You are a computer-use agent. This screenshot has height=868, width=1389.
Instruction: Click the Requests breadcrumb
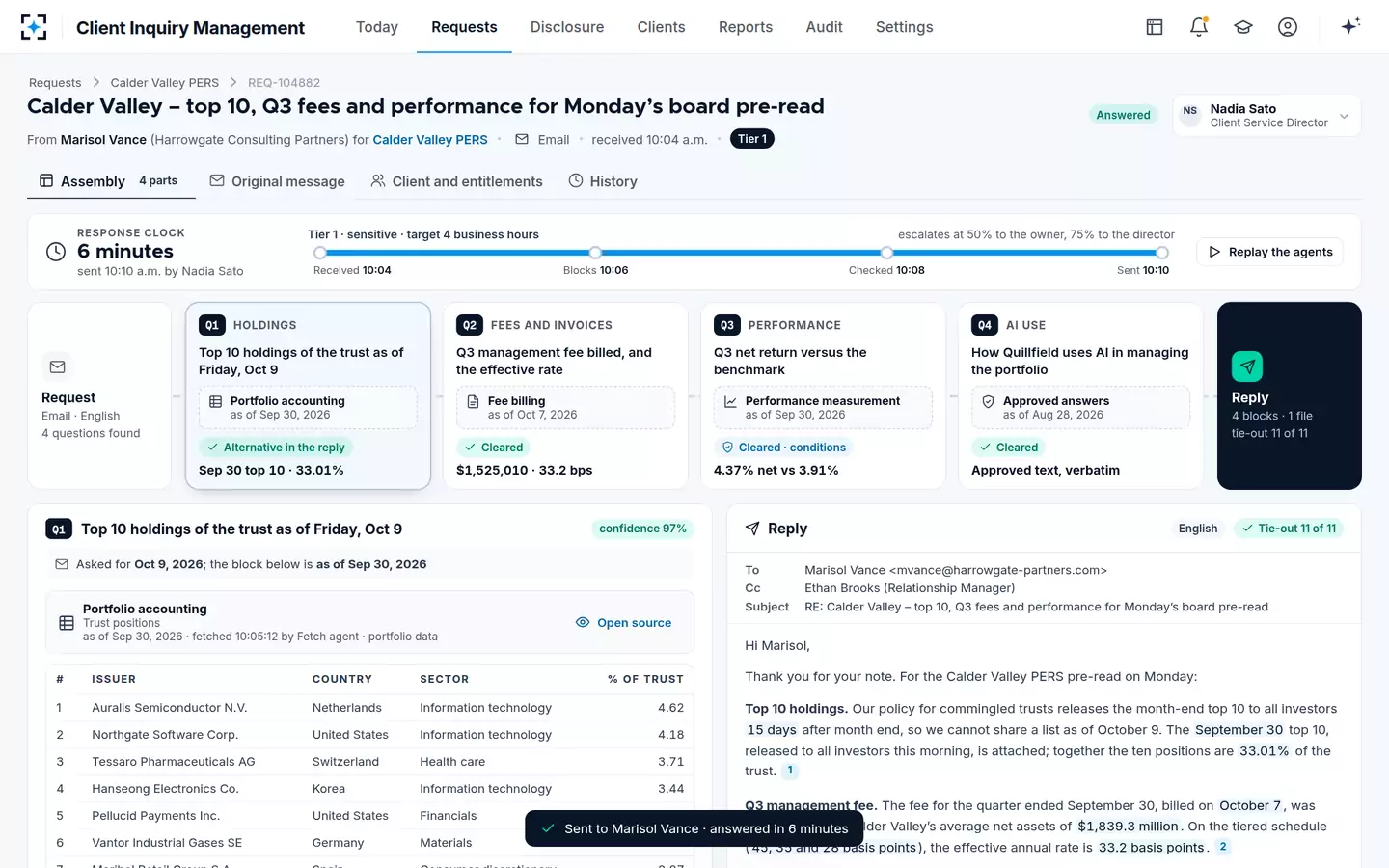[x=55, y=82]
